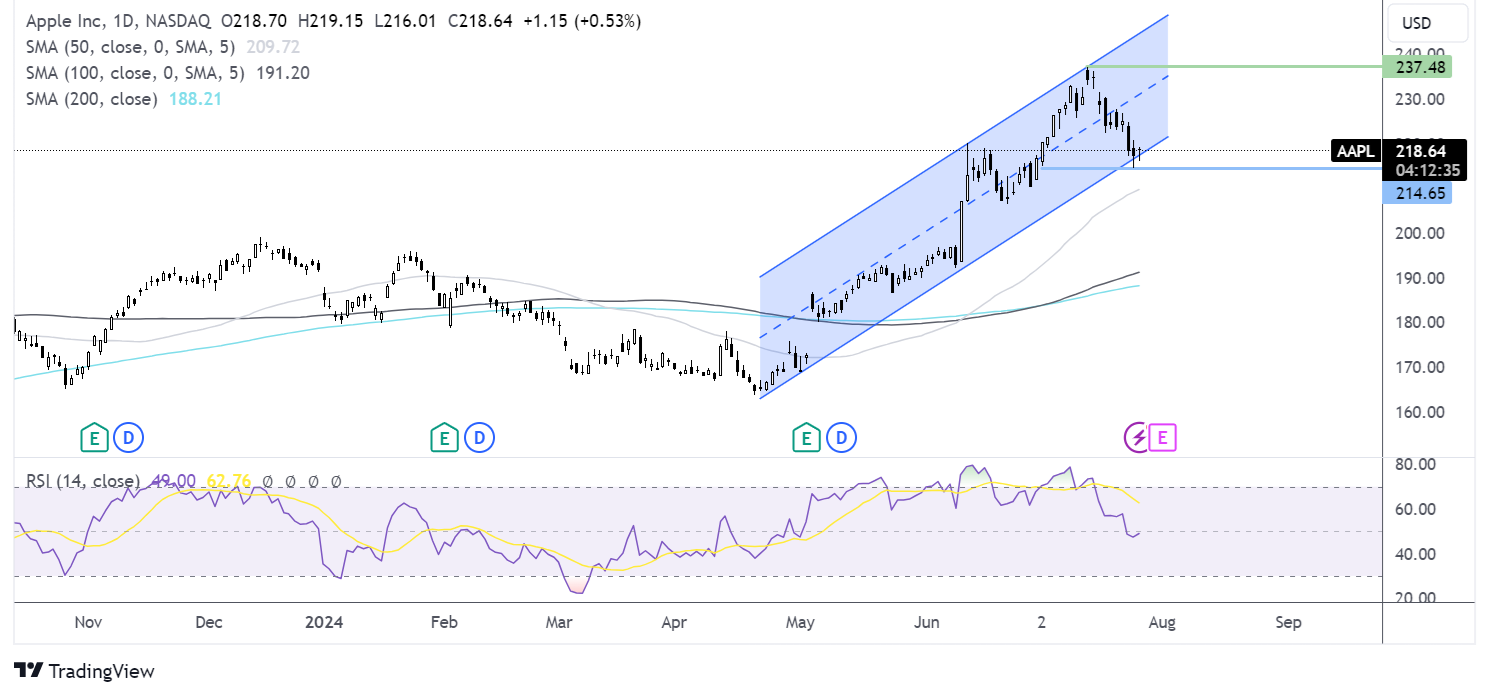Click the SMA 200 value 188.21
1490x697 pixels.
tap(194, 99)
